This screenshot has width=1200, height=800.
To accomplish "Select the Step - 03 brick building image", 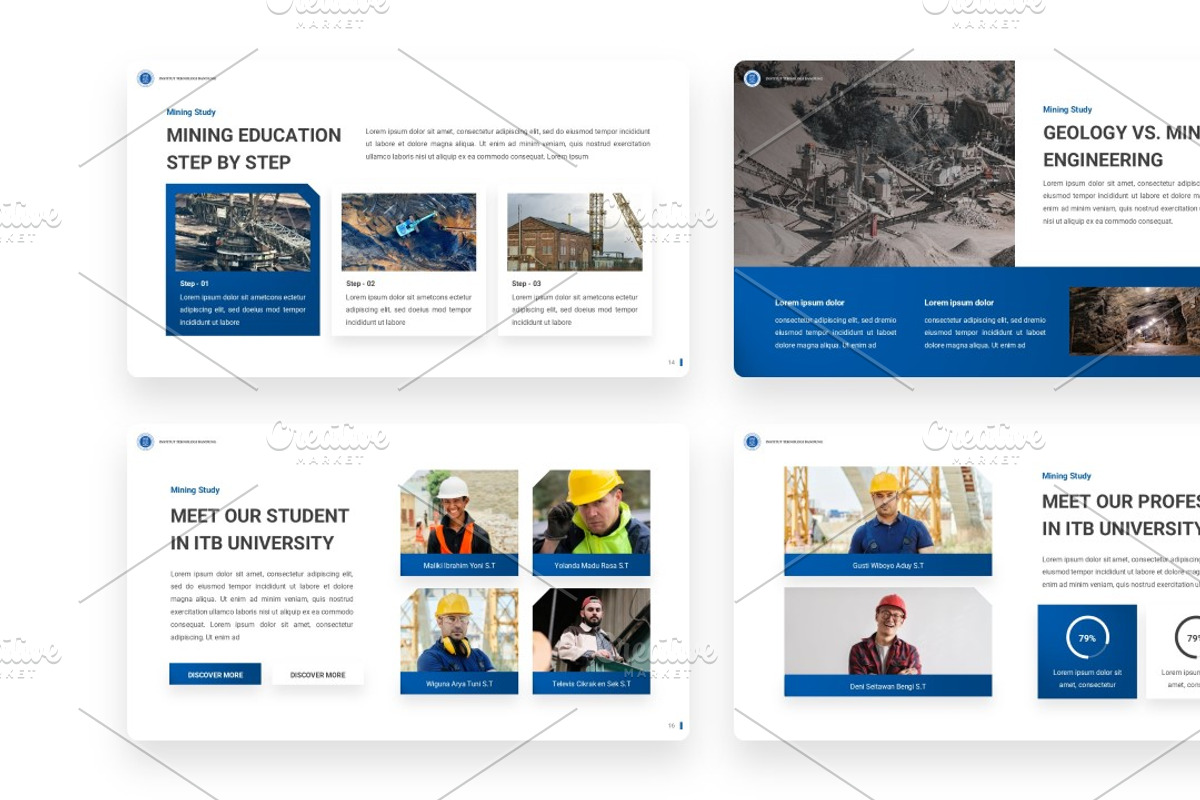I will click(x=575, y=232).
